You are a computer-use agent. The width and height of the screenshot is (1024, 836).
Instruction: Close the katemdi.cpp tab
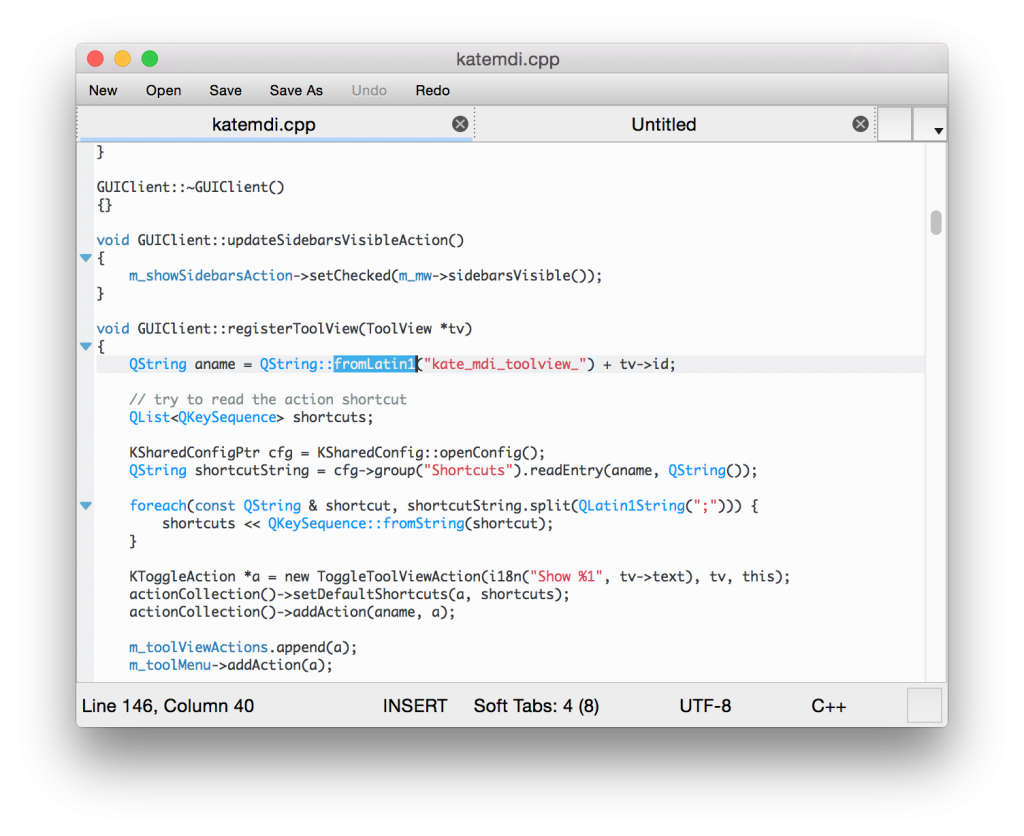coord(460,124)
